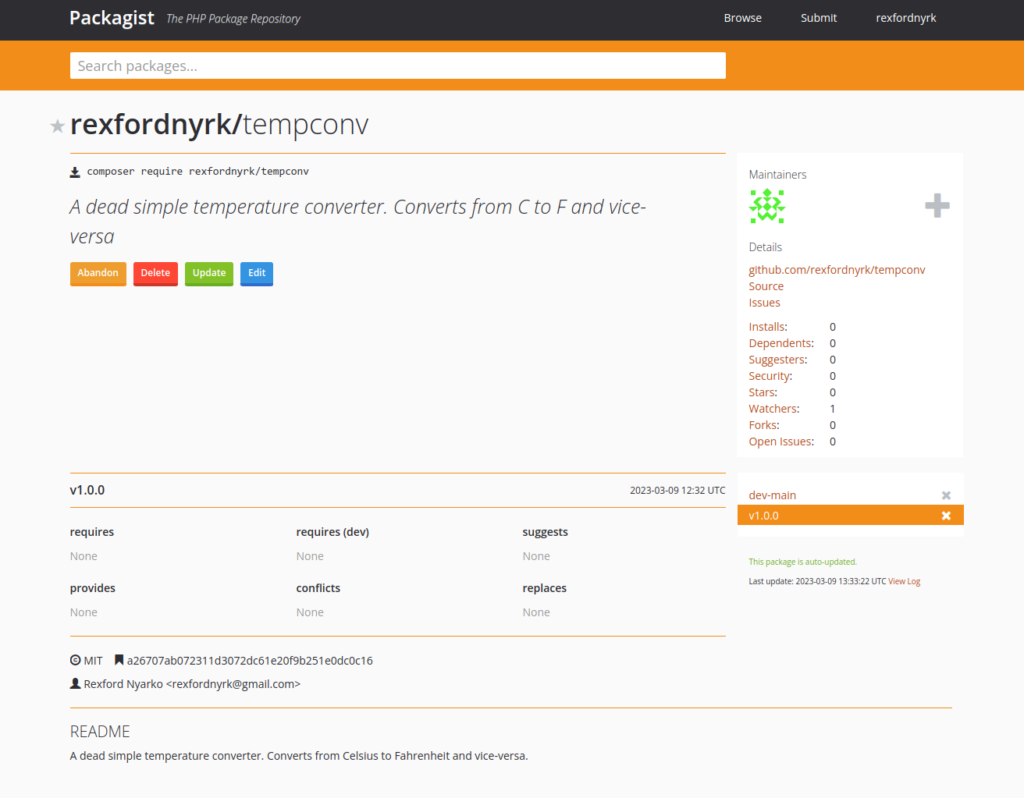Open the Dependents link
Image resolution: width=1024 pixels, height=798 pixels.
781,343
